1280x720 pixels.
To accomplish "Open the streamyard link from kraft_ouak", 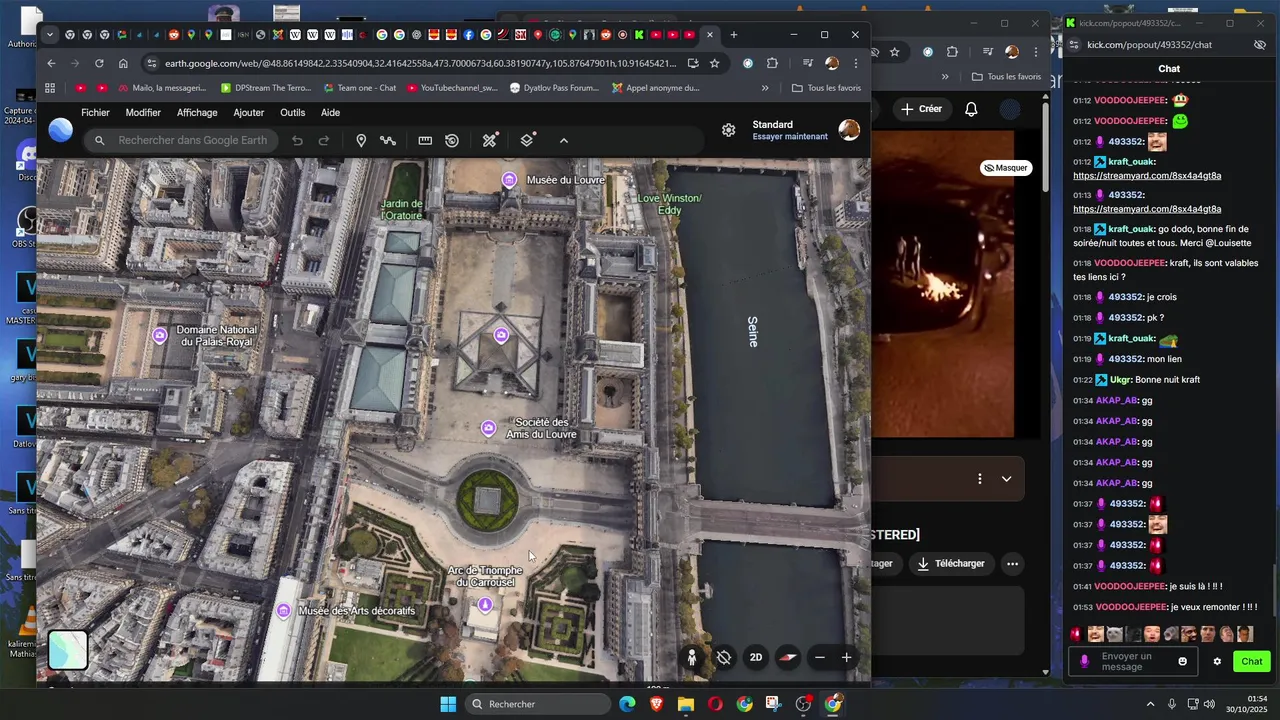I will tap(1147, 176).
